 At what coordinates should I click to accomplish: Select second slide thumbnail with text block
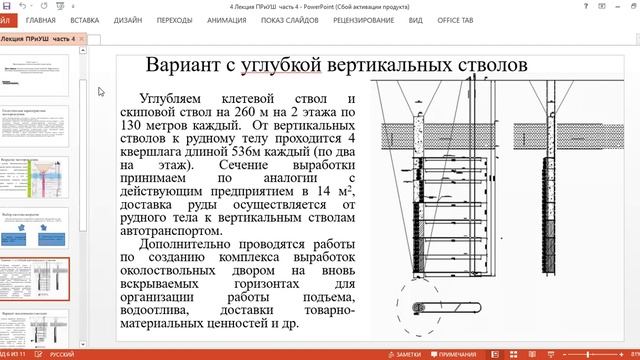coord(34,126)
